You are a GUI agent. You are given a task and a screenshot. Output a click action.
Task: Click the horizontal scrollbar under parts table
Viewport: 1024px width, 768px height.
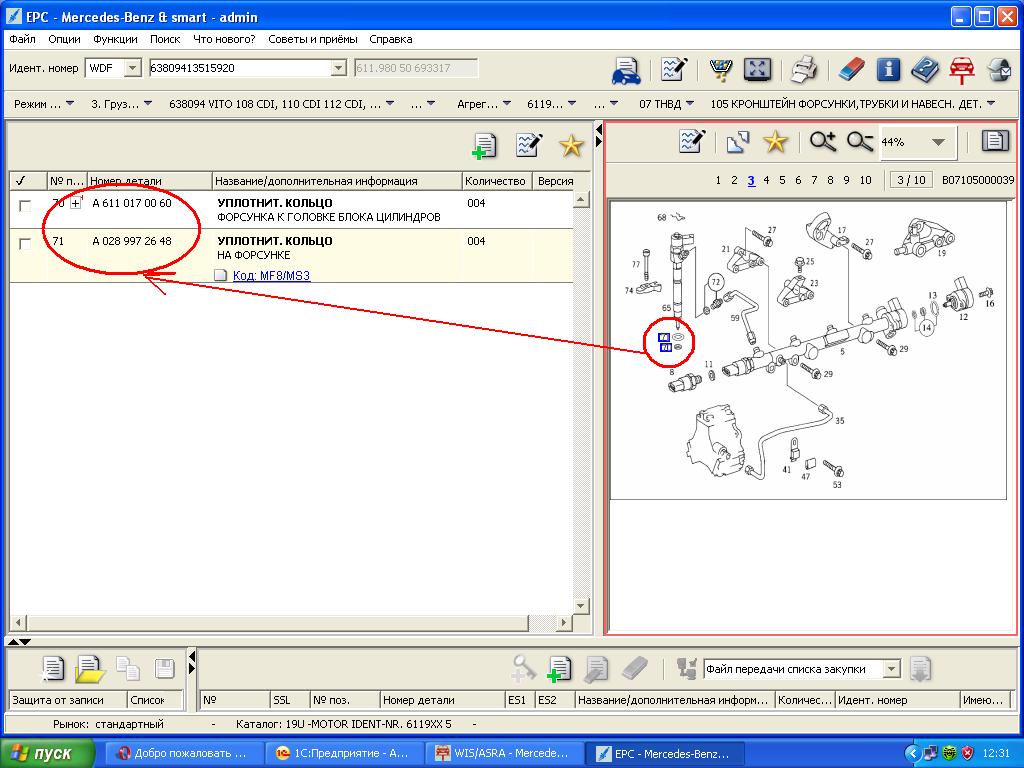(278, 623)
